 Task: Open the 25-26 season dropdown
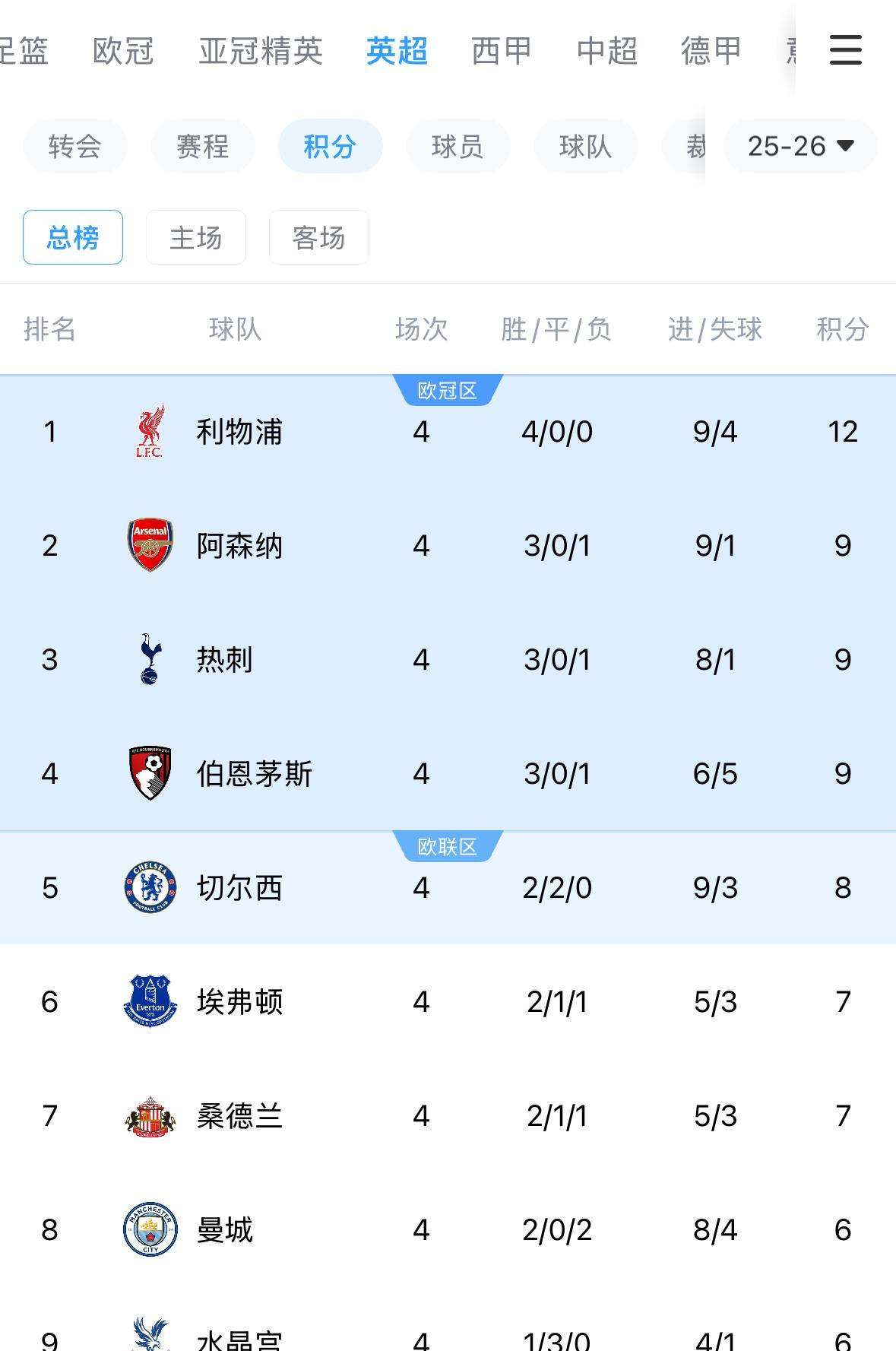point(800,146)
